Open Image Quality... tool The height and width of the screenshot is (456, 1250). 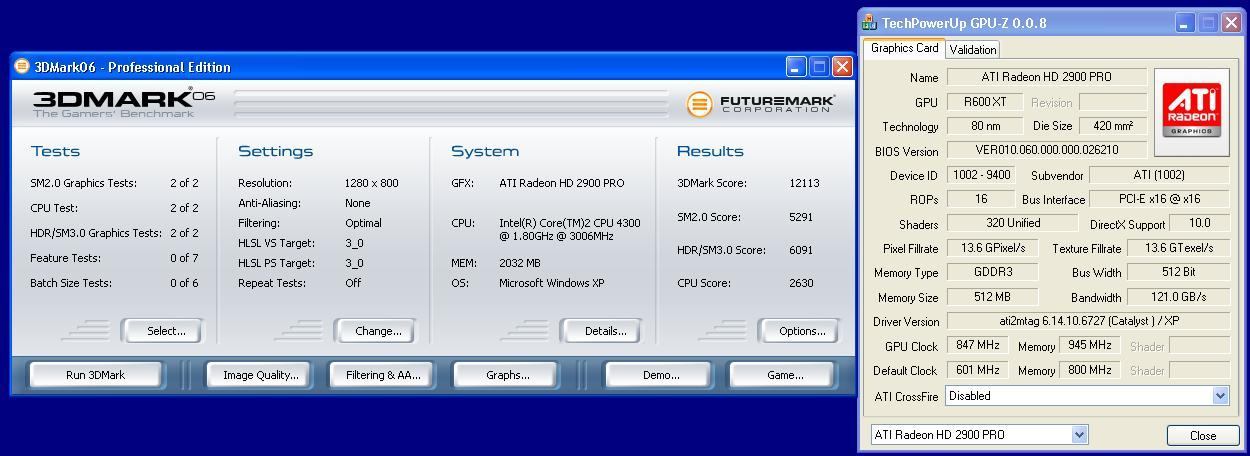[x=260, y=375]
